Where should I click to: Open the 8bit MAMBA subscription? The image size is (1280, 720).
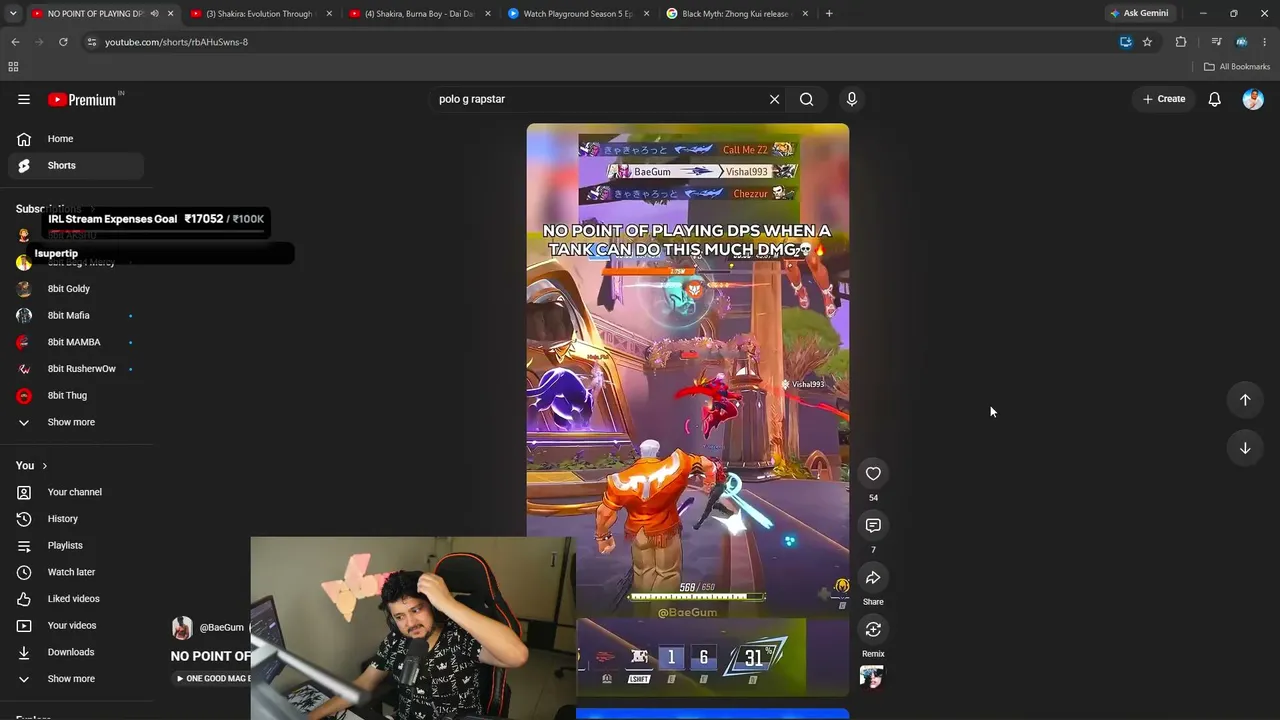pos(76,342)
